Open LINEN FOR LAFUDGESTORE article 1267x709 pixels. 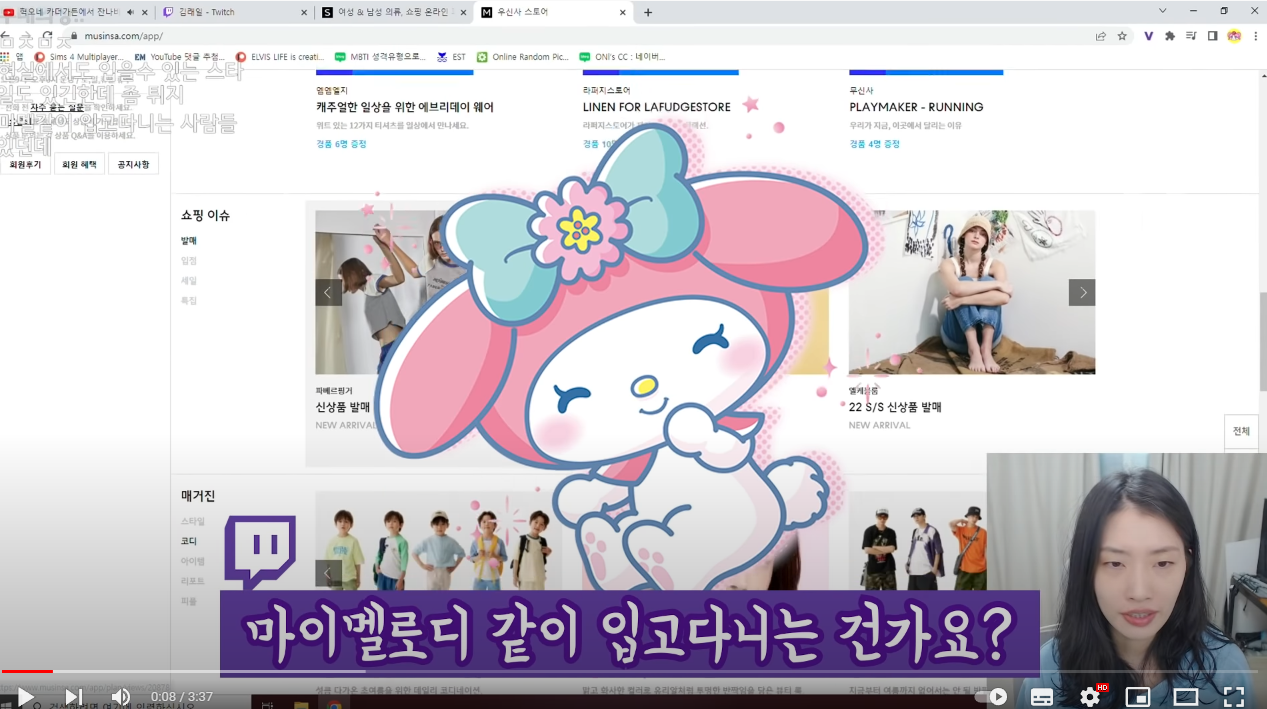tap(657, 107)
